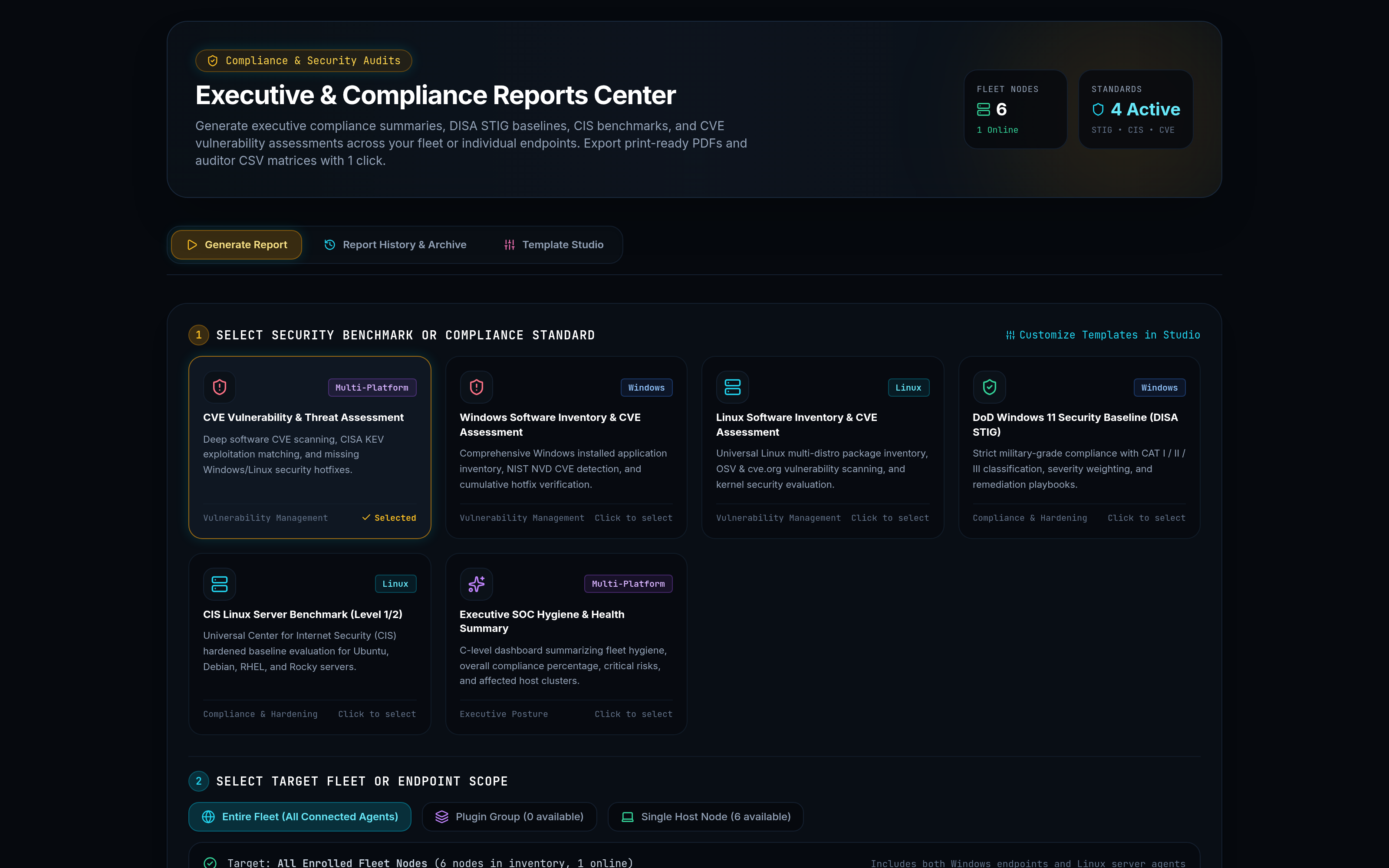Click shield check icon on DoD Windows 11 card
This screenshot has width=1389, height=868.
click(x=989, y=387)
